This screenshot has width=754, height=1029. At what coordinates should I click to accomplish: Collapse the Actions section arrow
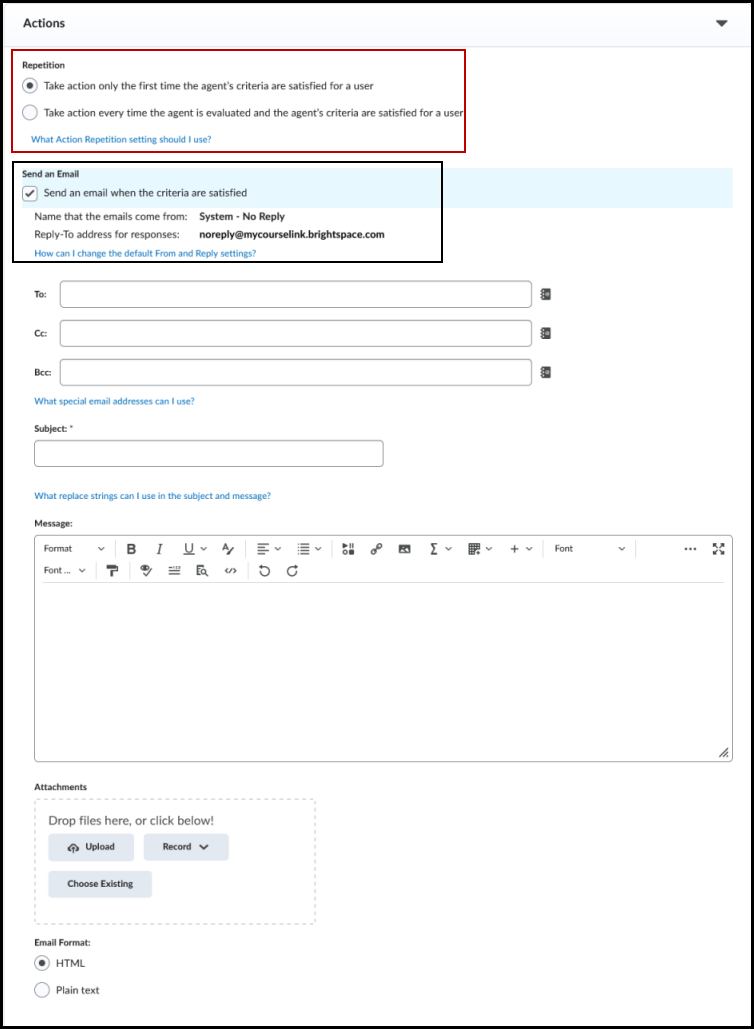(x=722, y=23)
